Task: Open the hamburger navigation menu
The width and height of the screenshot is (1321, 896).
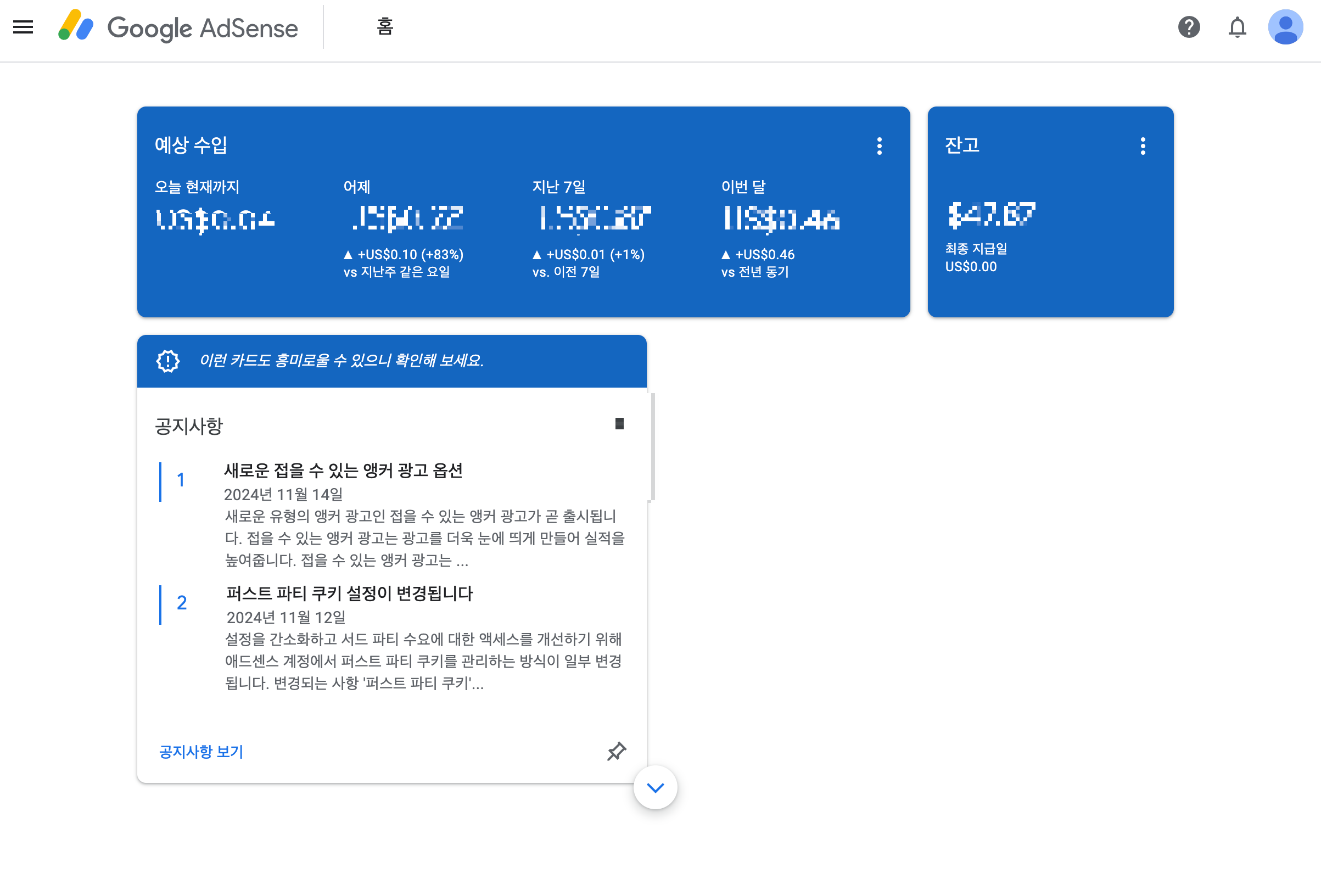Action: [x=23, y=27]
